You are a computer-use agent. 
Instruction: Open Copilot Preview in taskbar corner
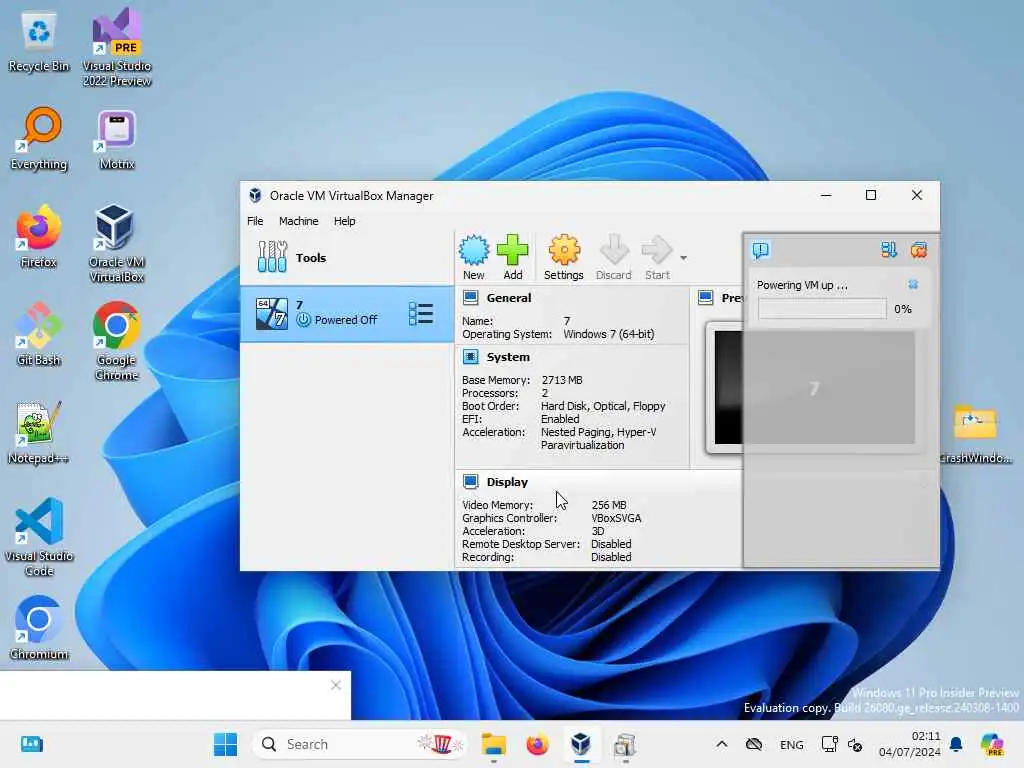[x=992, y=744]
